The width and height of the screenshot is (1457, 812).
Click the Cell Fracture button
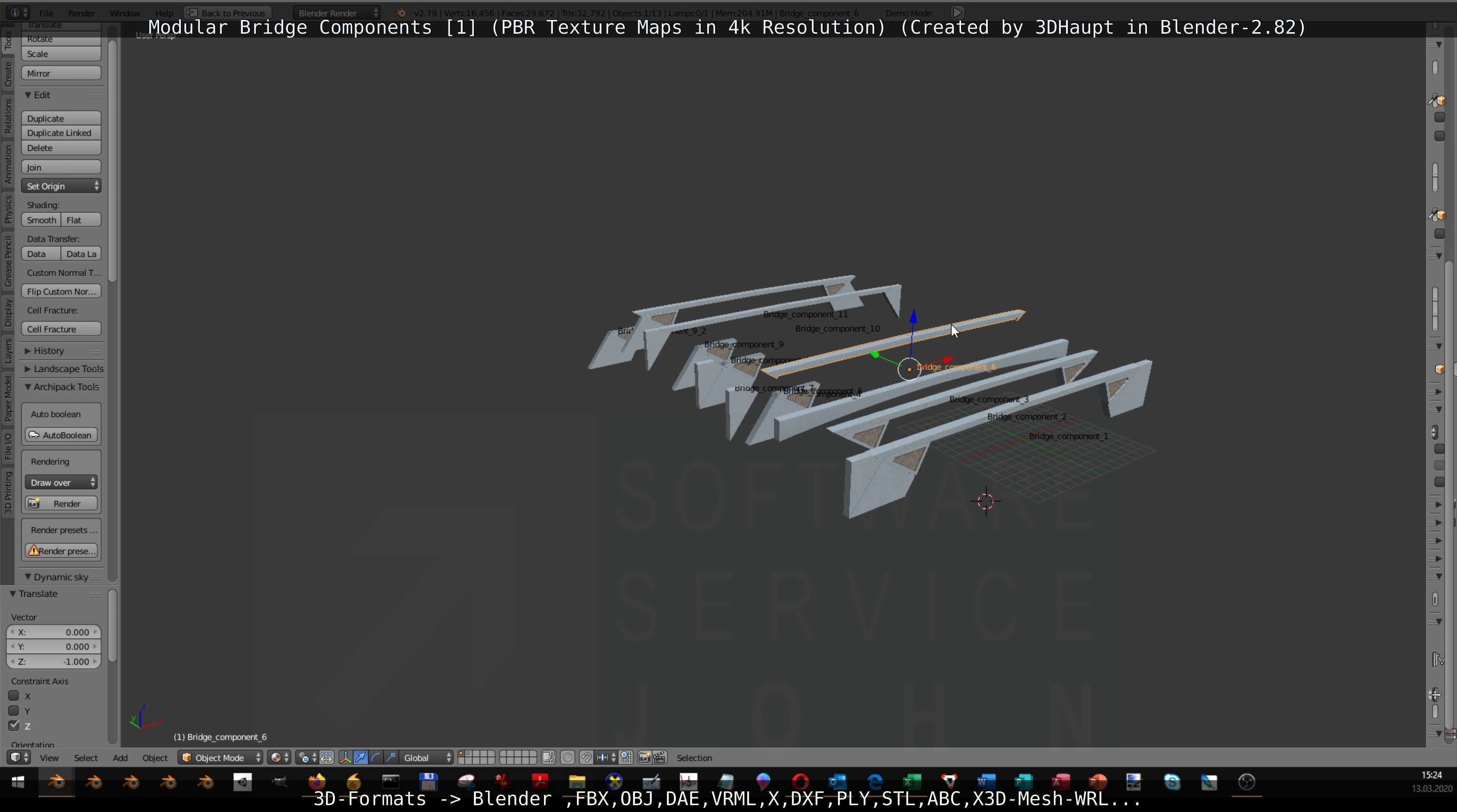(61, 329)
